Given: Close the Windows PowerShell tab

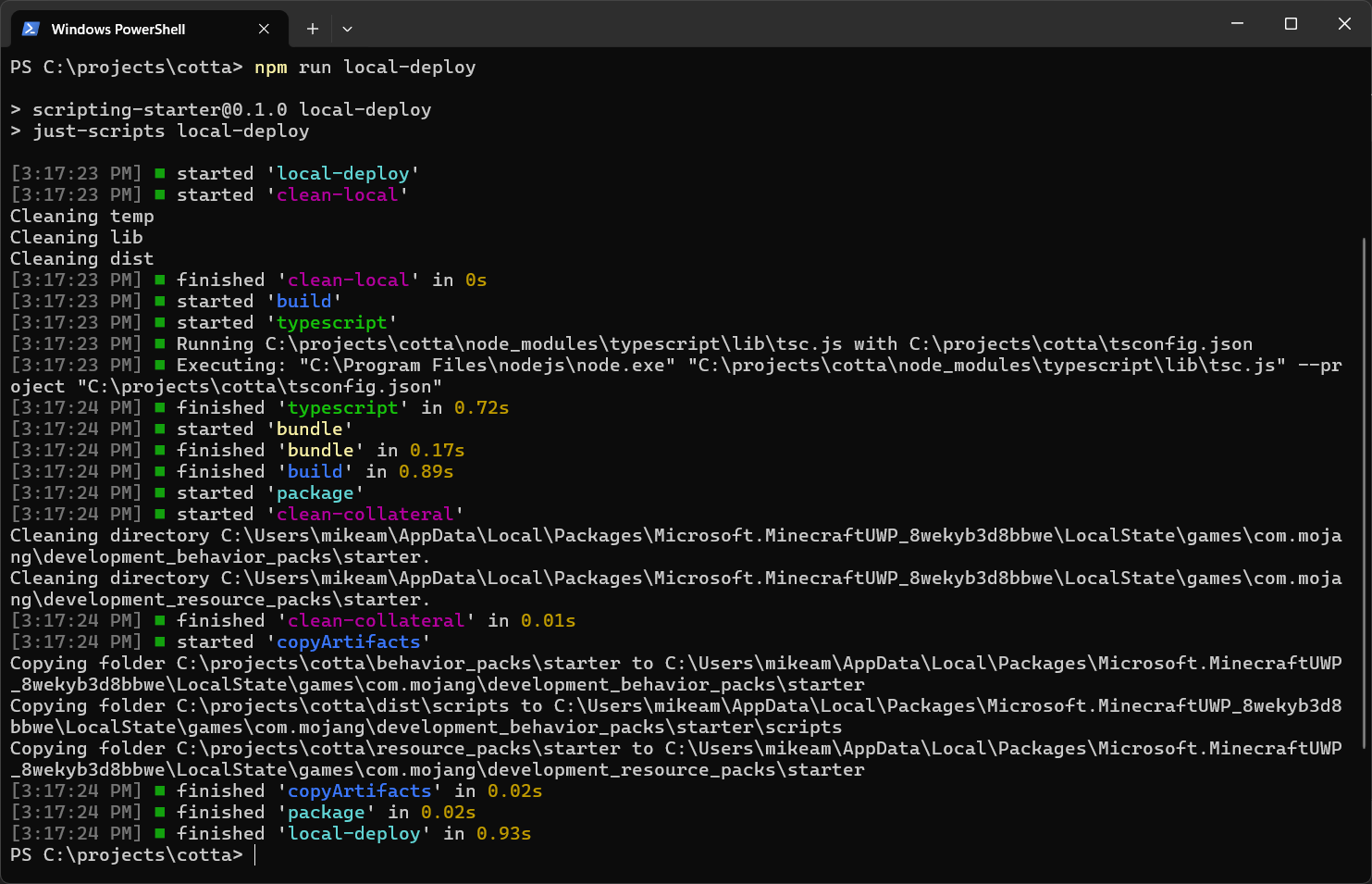Looking at the screenshot, I should 263,29.
